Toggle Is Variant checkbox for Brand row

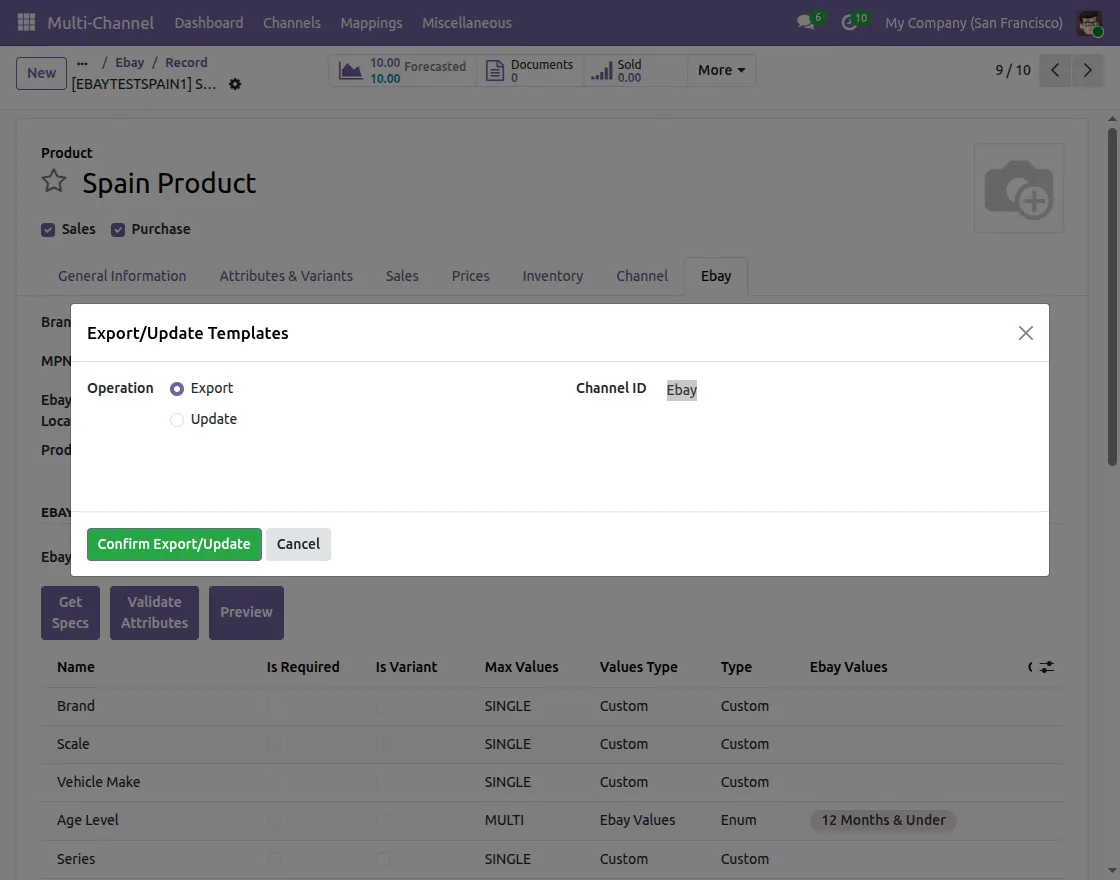click(383, 706)
